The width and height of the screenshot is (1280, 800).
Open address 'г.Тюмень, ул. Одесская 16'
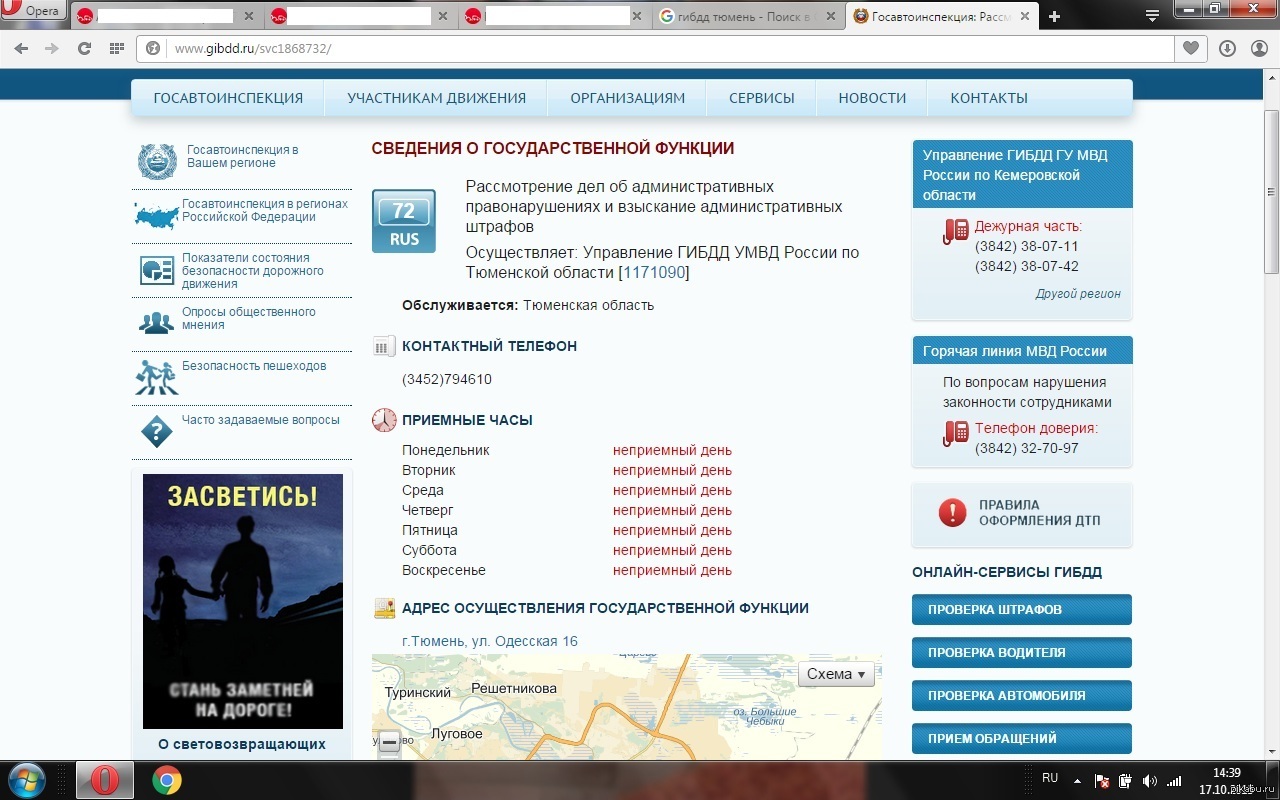click(490, 641)
